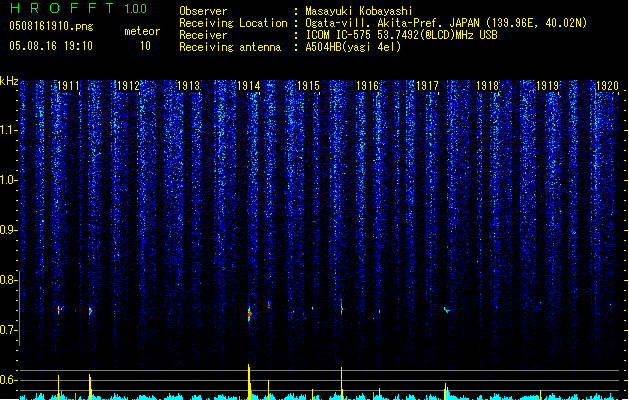The image size is (629, 400).
Task: Click the 1911 time marker
Action: coord(68,86)
